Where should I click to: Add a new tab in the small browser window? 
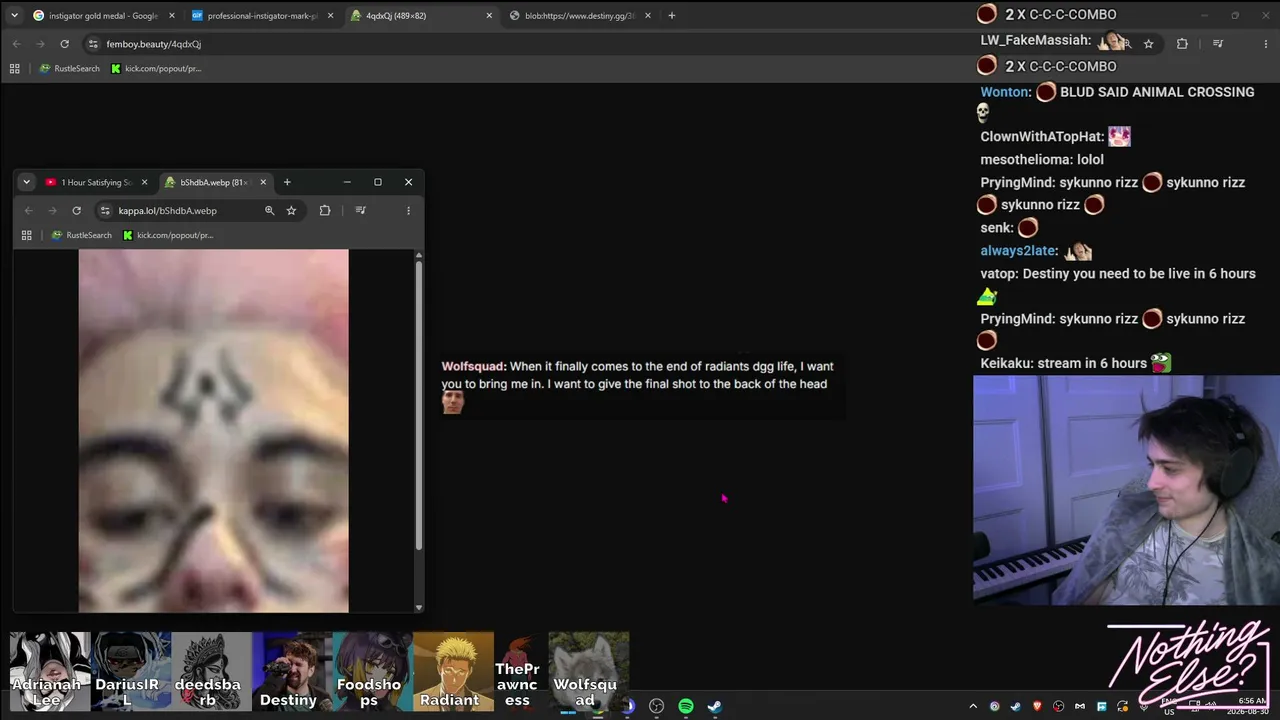click(287, 182)
